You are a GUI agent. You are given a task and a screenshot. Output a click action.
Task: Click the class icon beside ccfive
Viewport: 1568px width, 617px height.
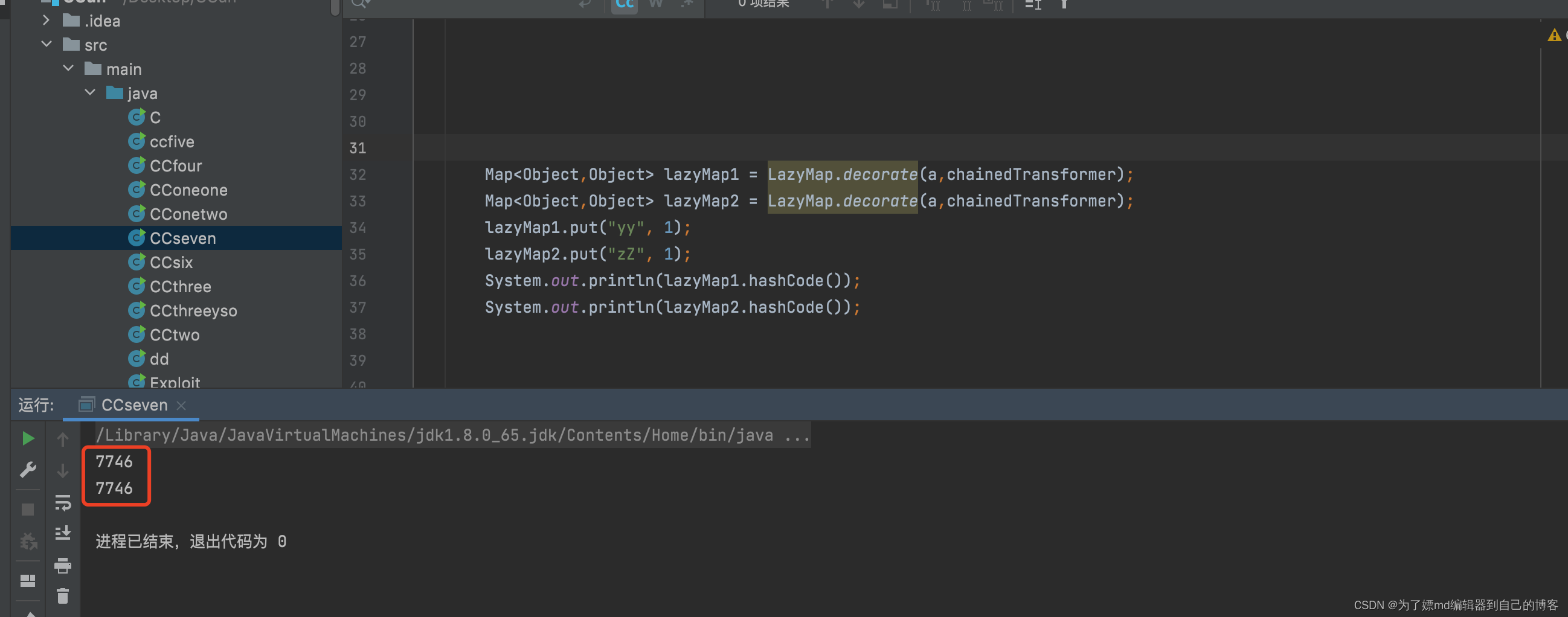click(x=137, y=141)
